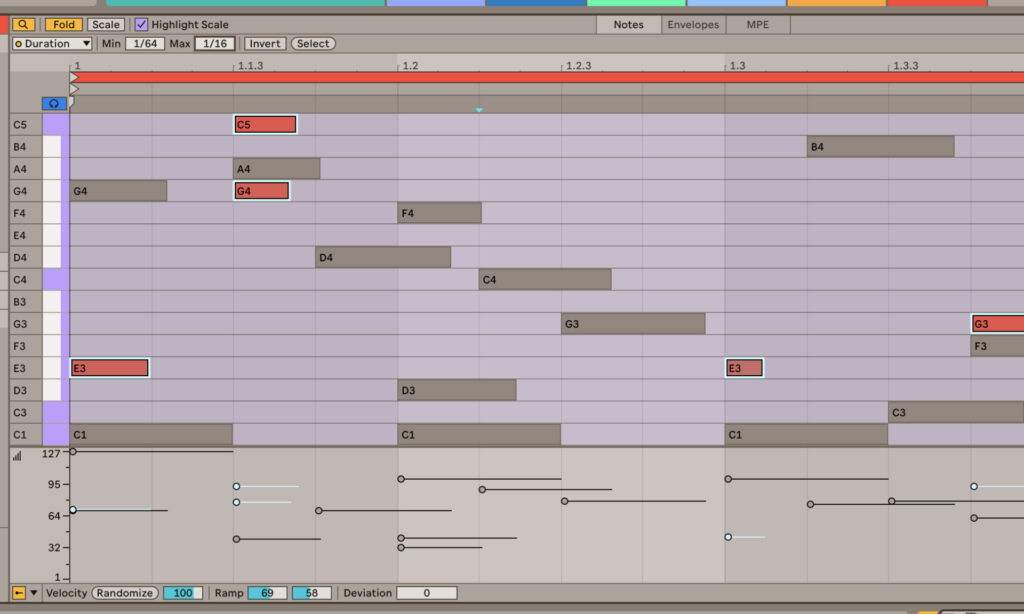1024x614 pixels.
Task: Select the highlighted G4 note at 1.1.3
Action: click(x=261, y=191)
